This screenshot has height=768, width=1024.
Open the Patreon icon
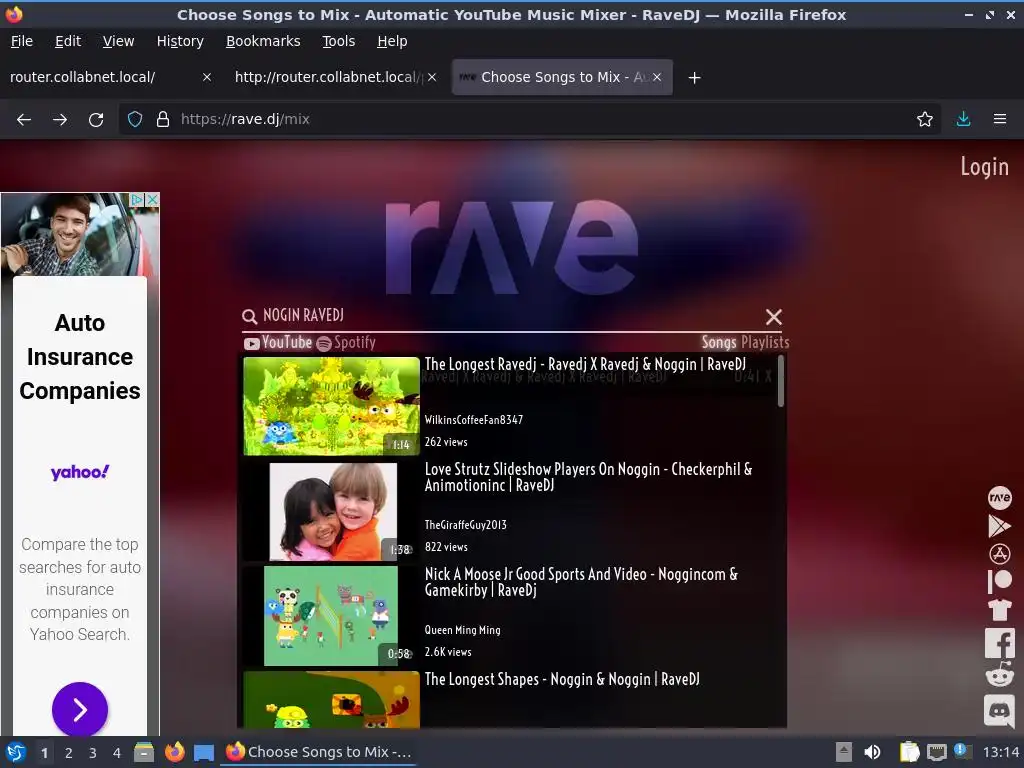999,581
